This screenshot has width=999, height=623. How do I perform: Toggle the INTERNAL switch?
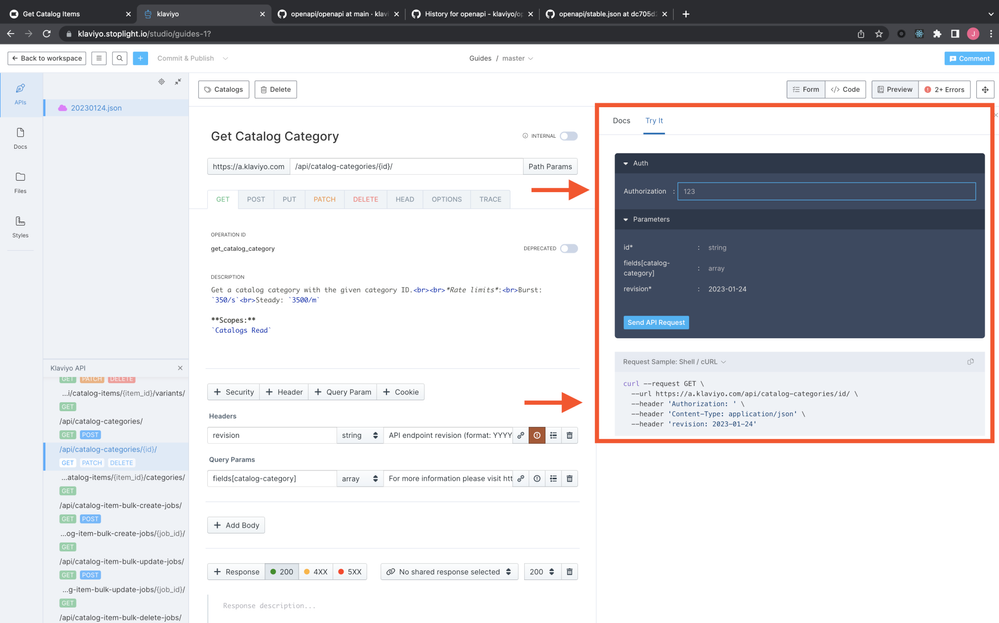[568, 136]
